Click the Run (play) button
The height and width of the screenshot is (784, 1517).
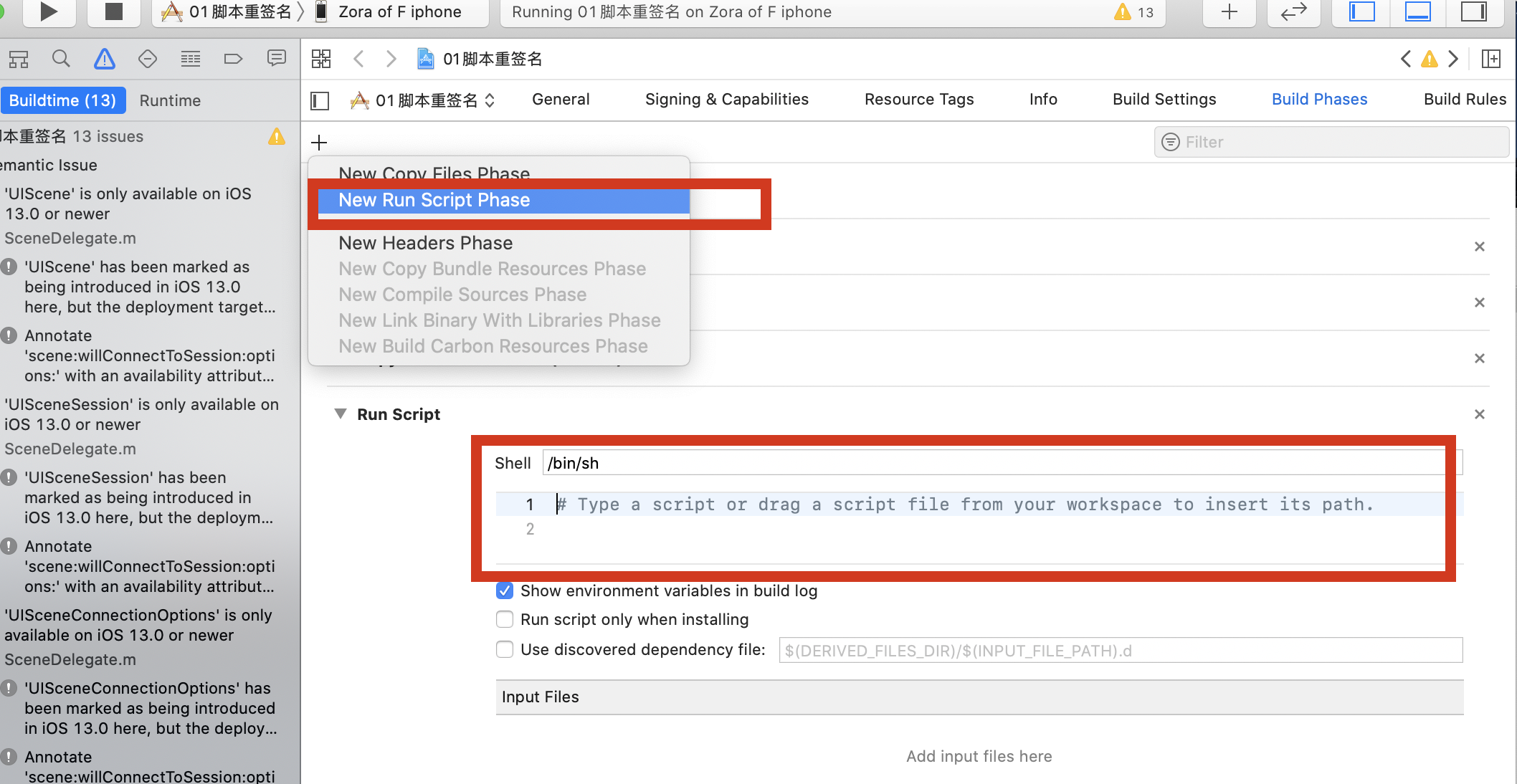point(48,11)
